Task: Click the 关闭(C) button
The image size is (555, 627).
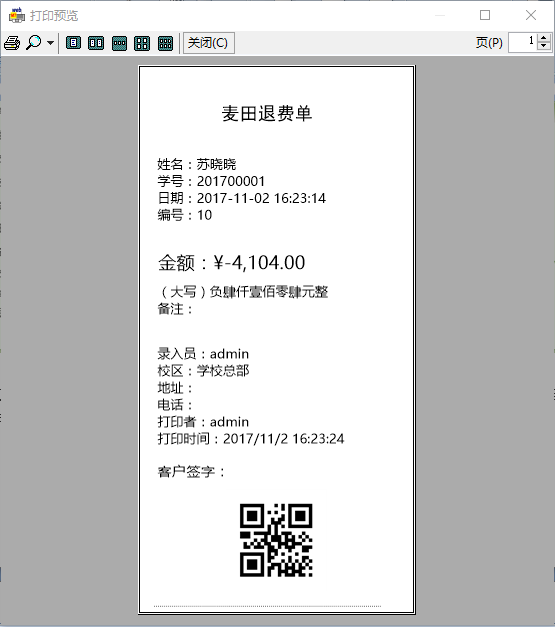Action: (208, 43)
